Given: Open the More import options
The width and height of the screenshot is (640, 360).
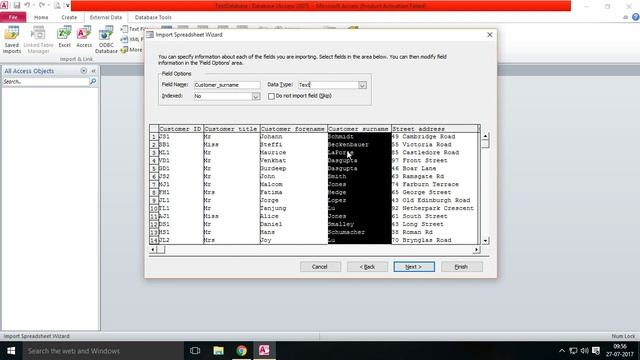Looking at the screenshot, I should coord(131,50).
